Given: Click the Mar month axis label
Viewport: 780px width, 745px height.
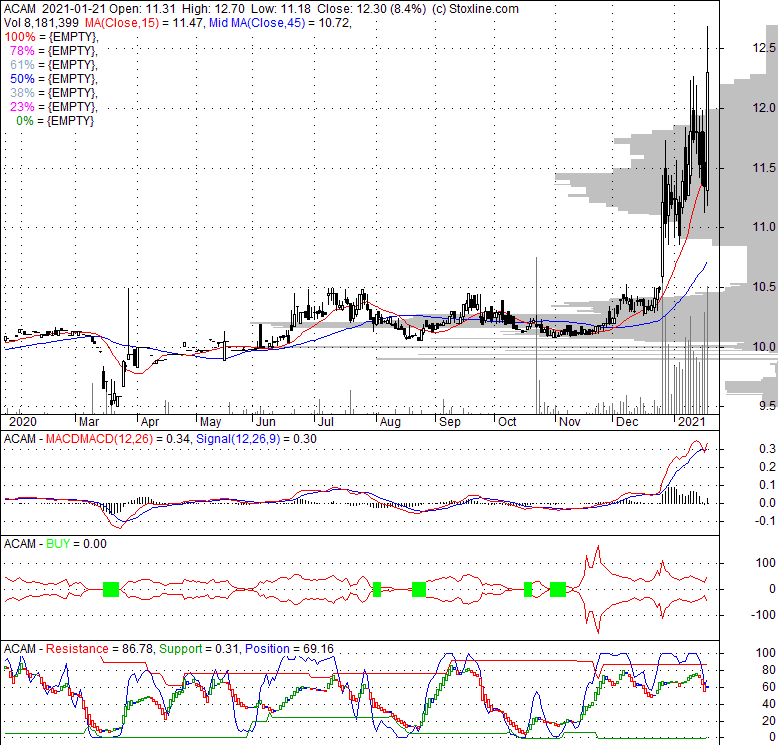Looking at the screenshot, I should [89, 422].
